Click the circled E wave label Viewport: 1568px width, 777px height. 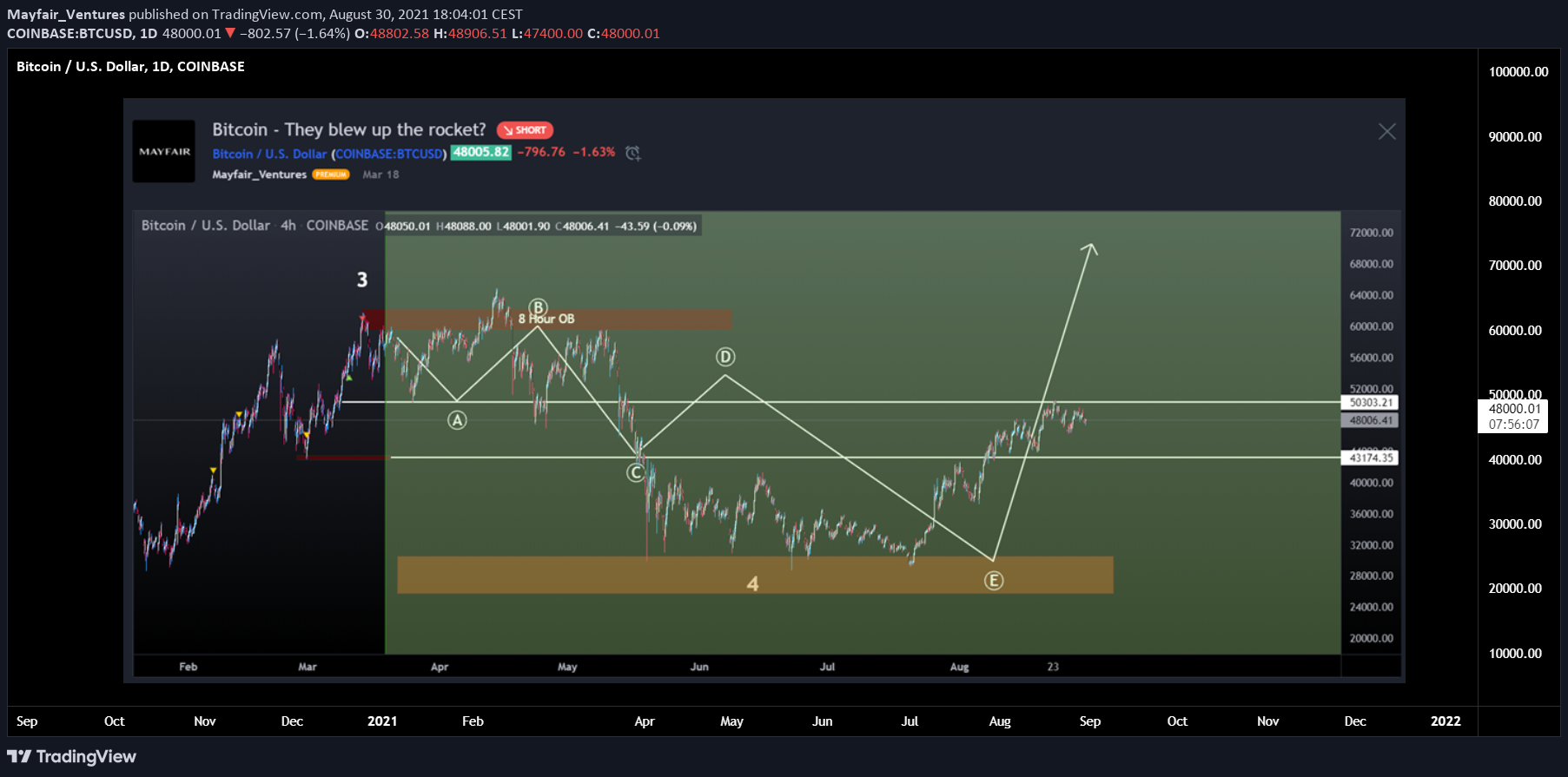[x=994, y=581]
